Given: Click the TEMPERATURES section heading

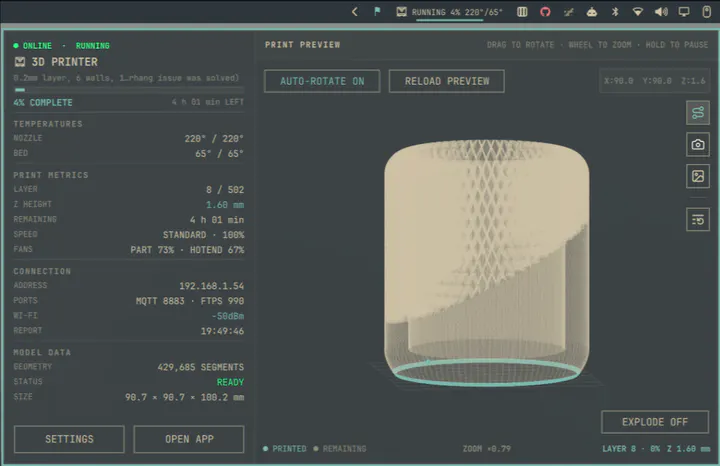Looking at the screenshot, I should 48,124.
